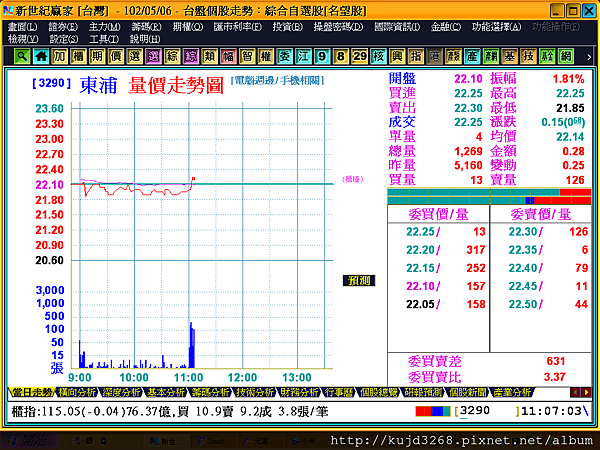The height and width of the screenshot is (450, 600).
Task: Open the 說明(H) menu
Action: tap(145, 39)
